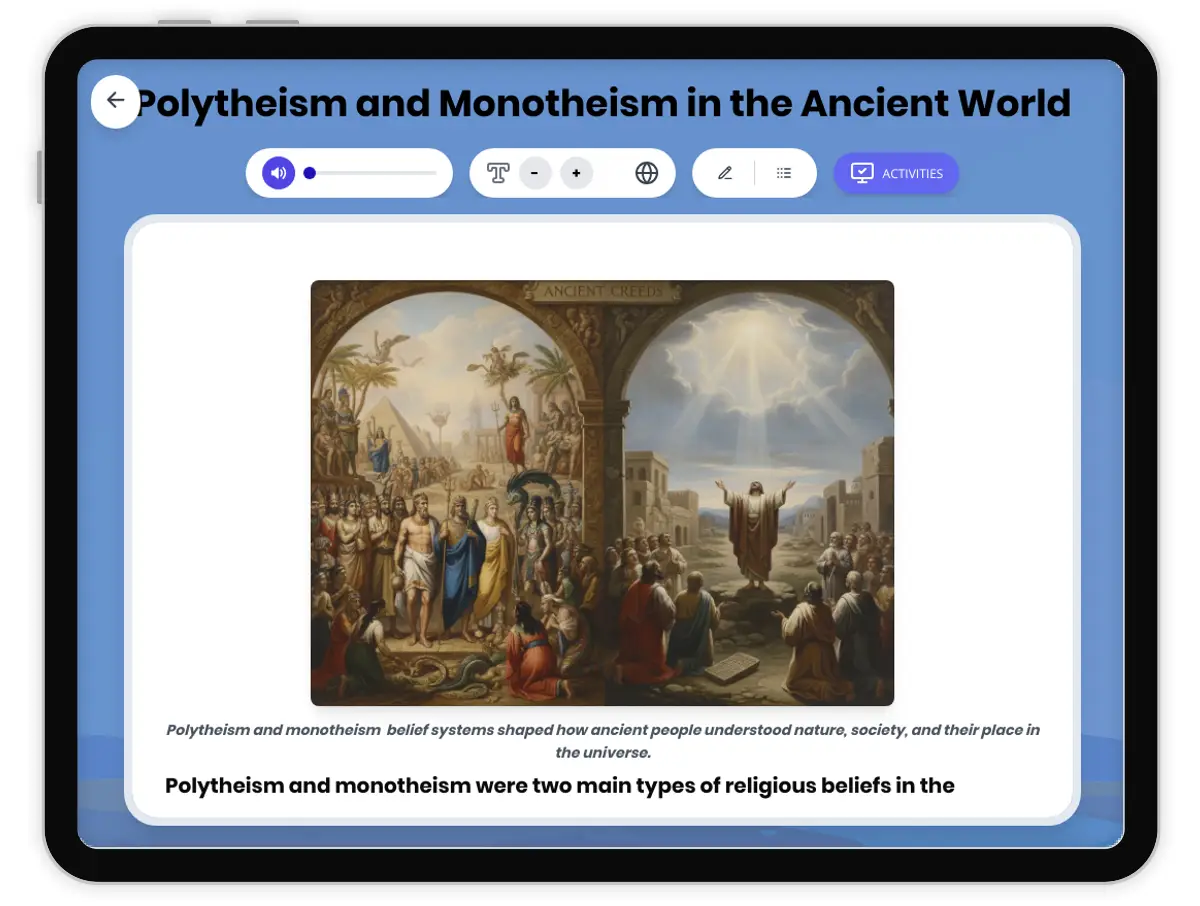Click the speaker icon to toggle narration

coord(276,172)
